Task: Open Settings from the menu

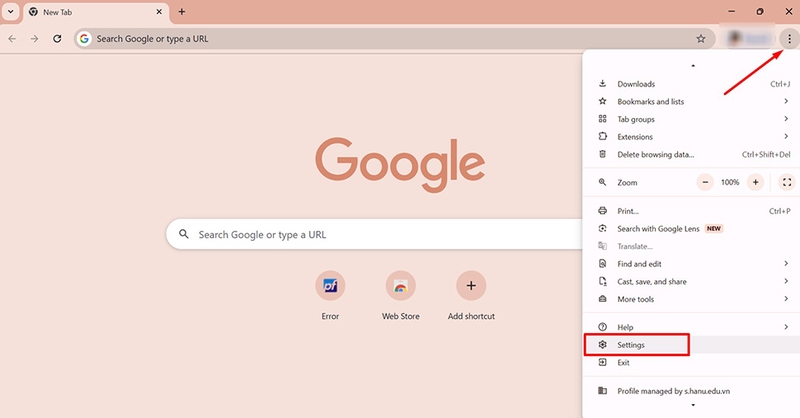Action: tap(691, 345)
